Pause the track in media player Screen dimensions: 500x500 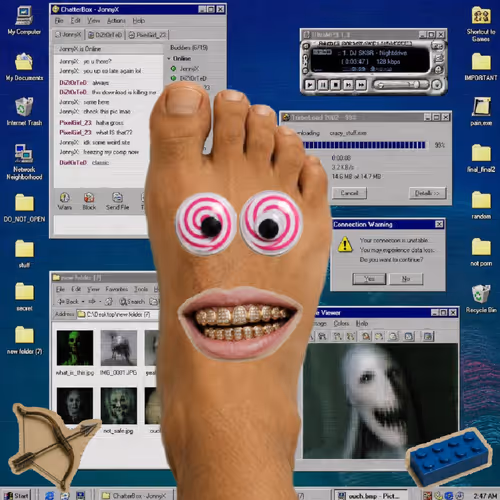click(323, 85)
